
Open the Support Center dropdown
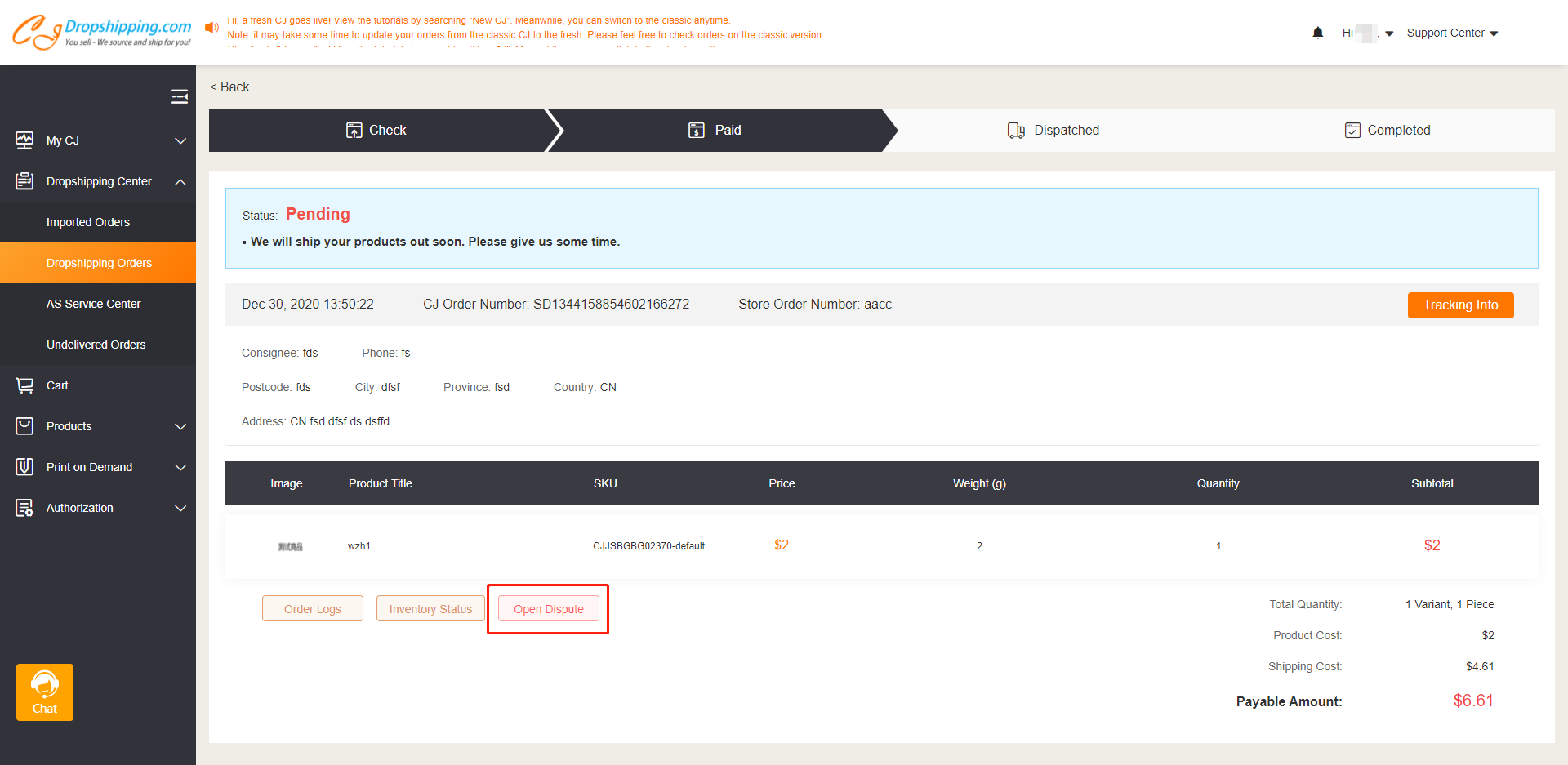1451,33
